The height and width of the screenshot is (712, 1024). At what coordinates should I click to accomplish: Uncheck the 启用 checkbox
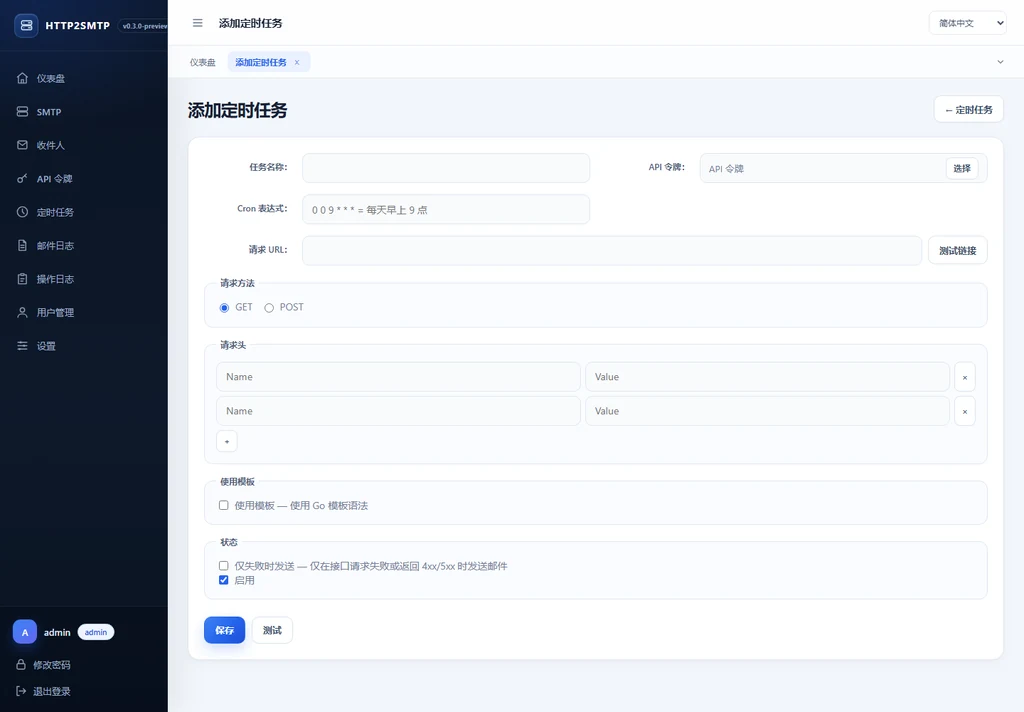click(223, 580)
